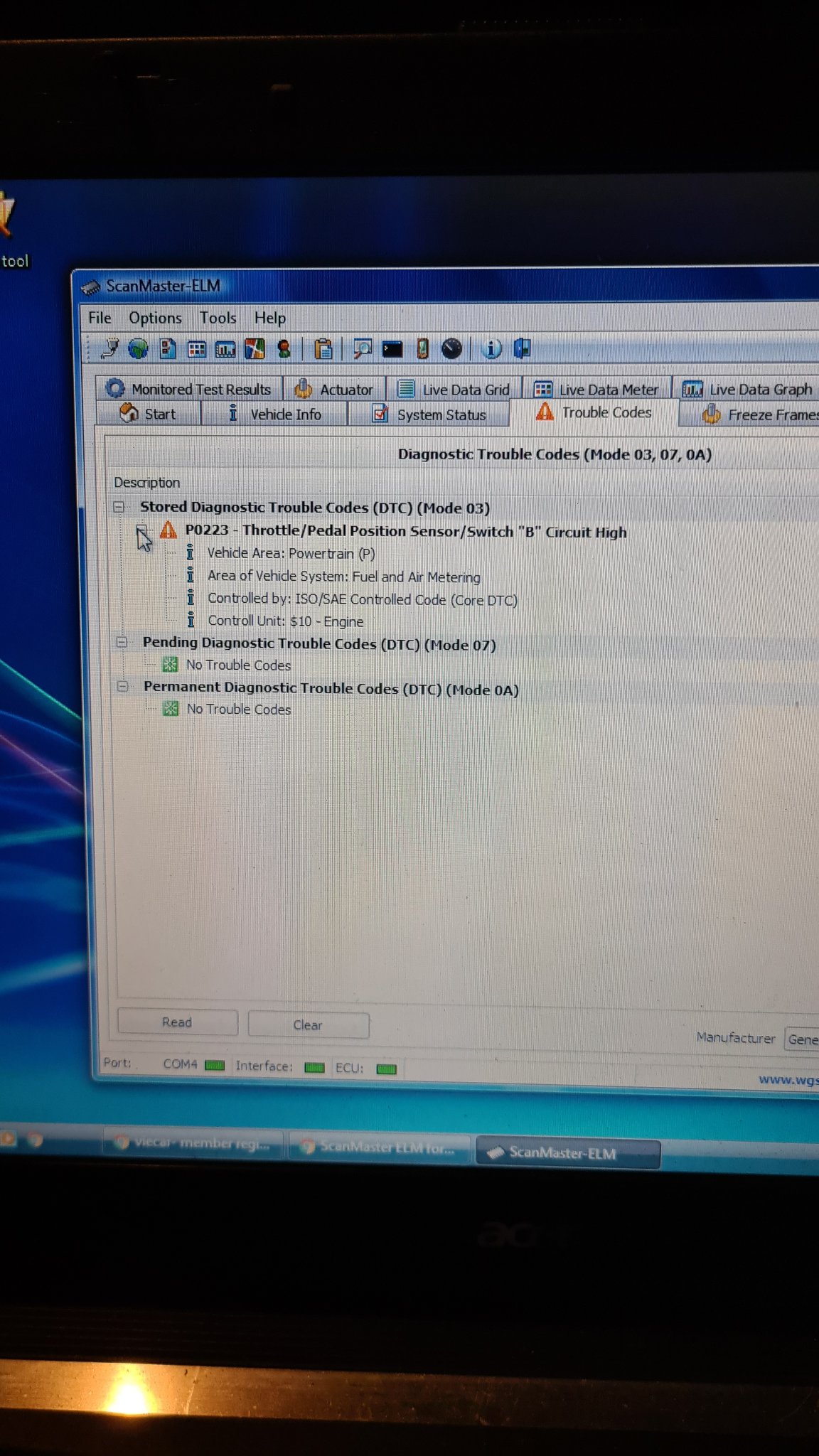Select the Trouble Codes tab
Image resolution: width=819 pixels, height=1456 pixels.
[x=594, y=412]
